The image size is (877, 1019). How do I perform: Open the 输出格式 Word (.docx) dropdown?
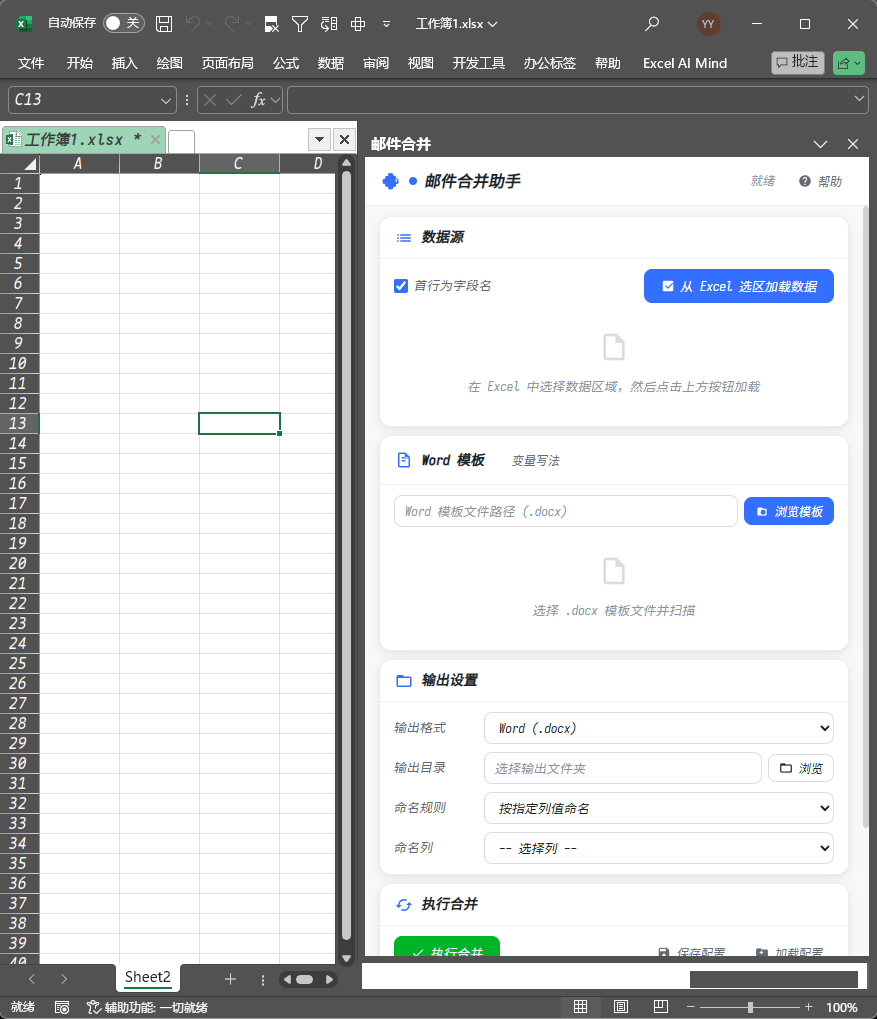click(x=659, y=728)
